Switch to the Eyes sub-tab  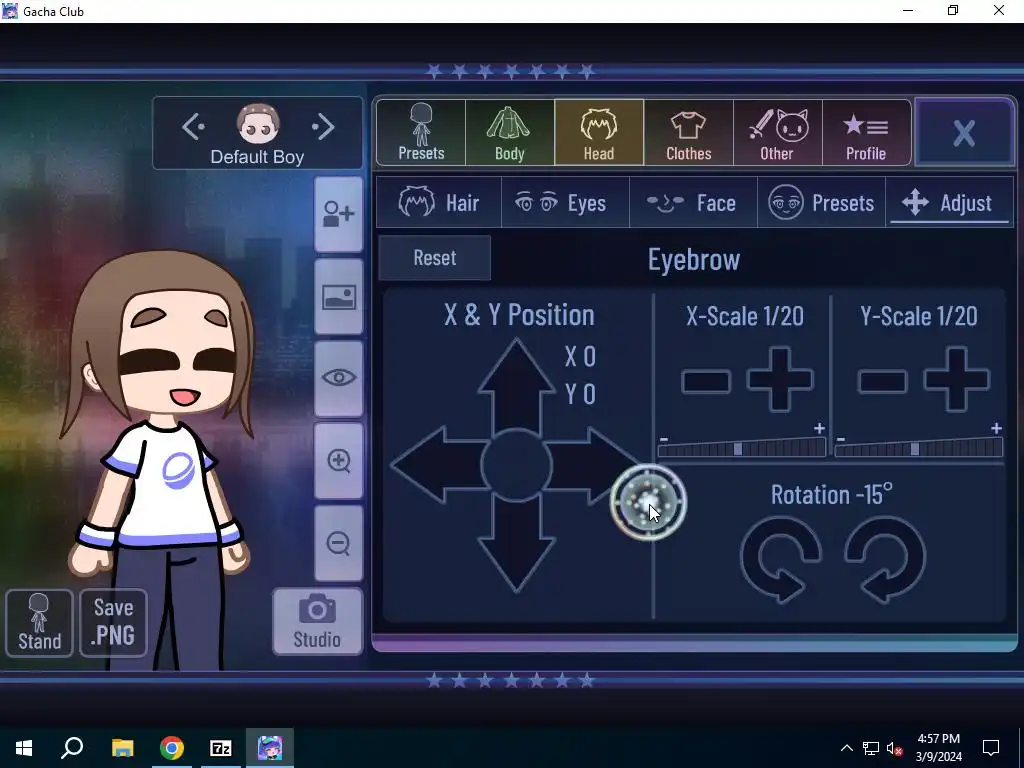[565, 202]
